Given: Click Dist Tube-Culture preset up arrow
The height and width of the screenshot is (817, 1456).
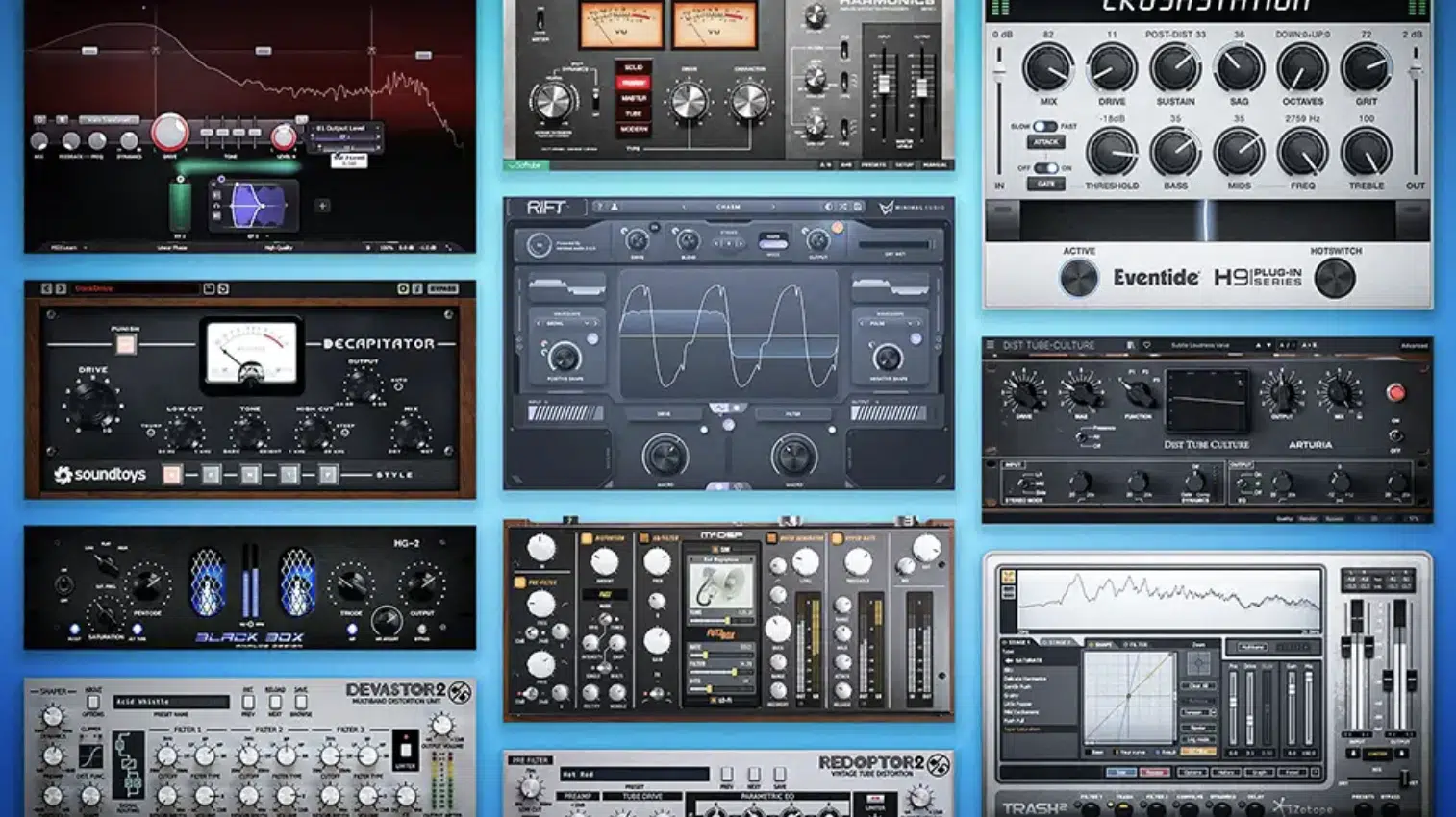Looking at the screenshot, I should pyautogui.click(x=1258, y=345).
